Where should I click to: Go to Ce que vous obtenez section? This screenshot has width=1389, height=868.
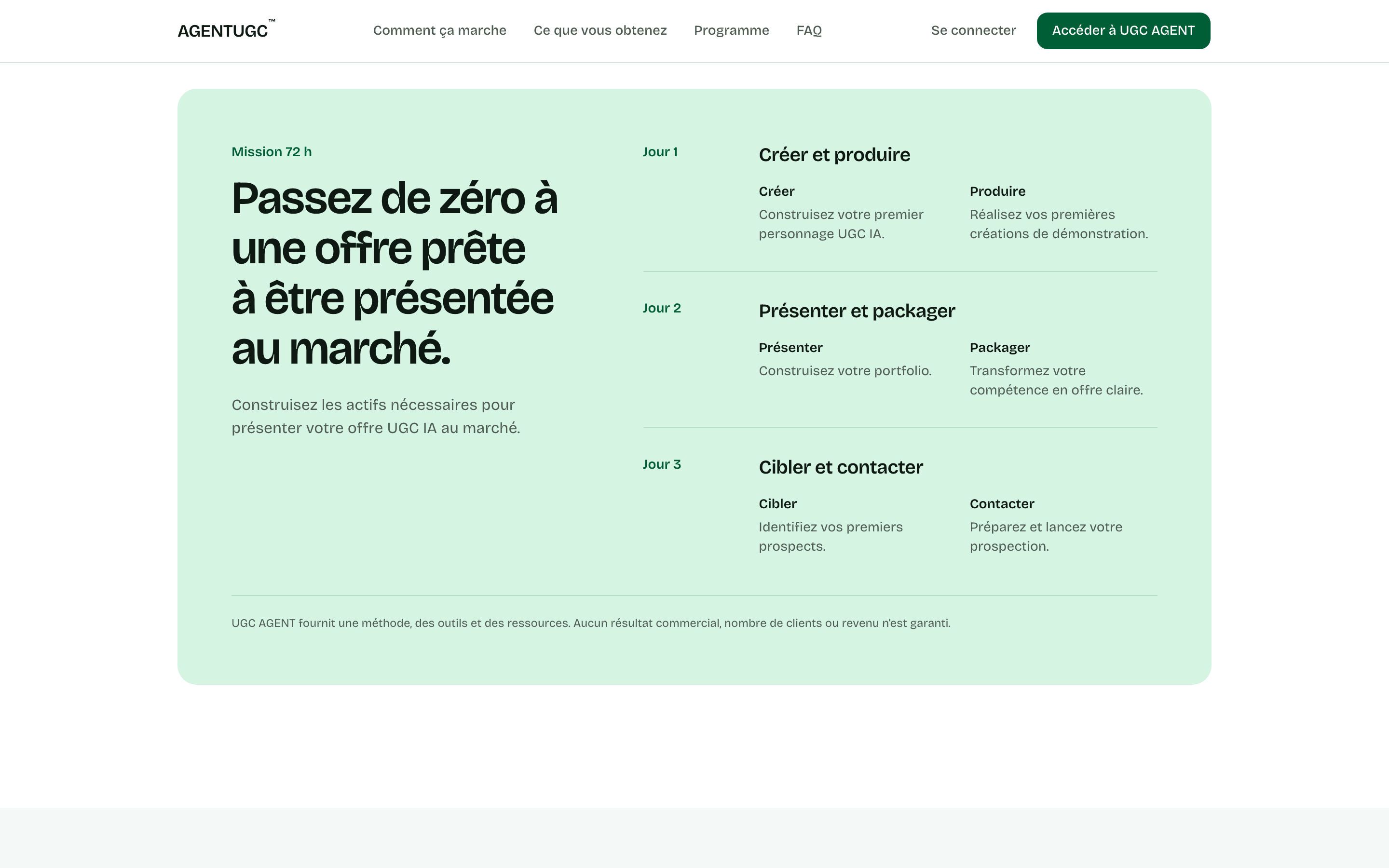(600, 30)
